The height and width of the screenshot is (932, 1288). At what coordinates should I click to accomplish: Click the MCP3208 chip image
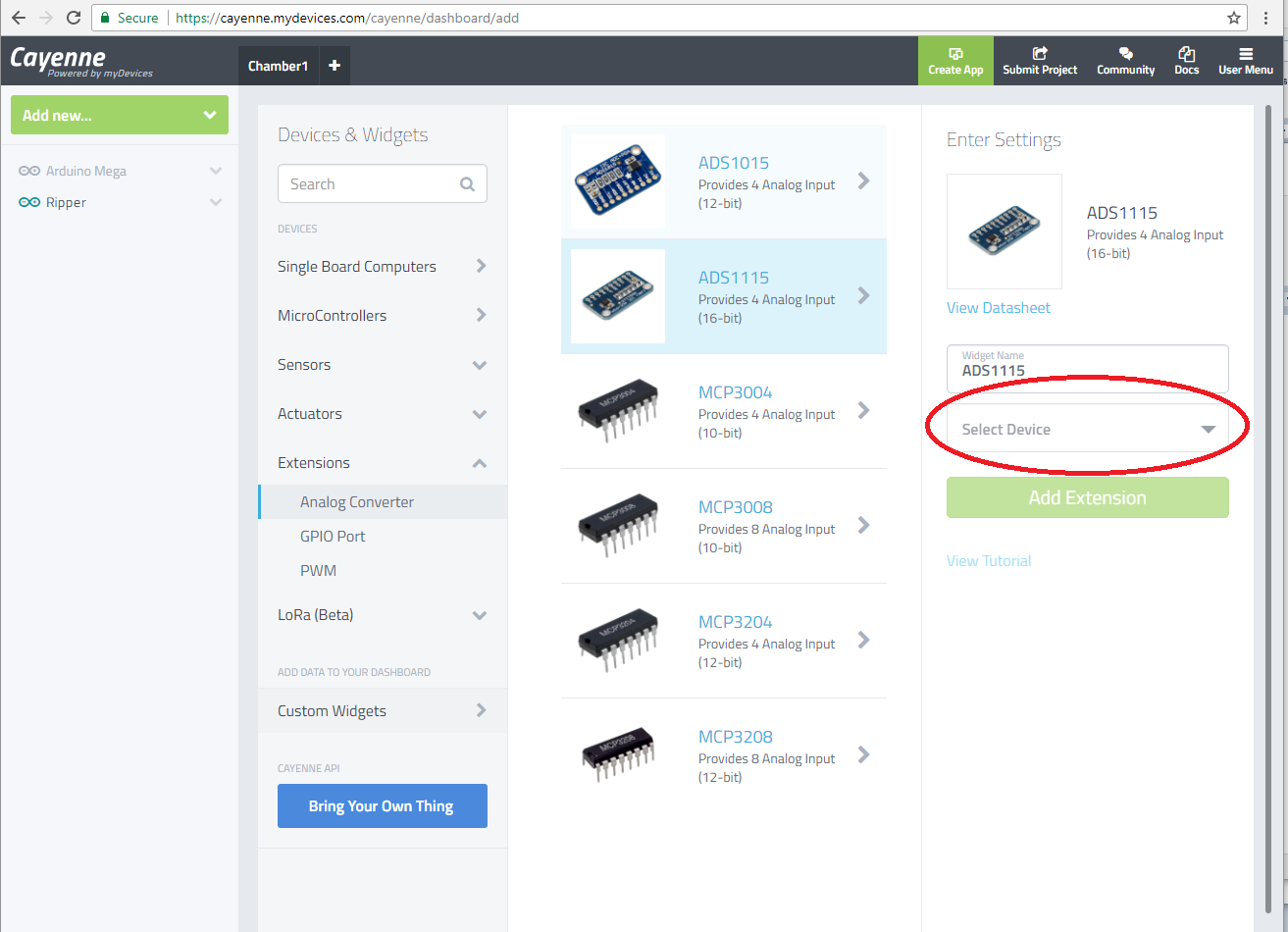tap(618, 754)
